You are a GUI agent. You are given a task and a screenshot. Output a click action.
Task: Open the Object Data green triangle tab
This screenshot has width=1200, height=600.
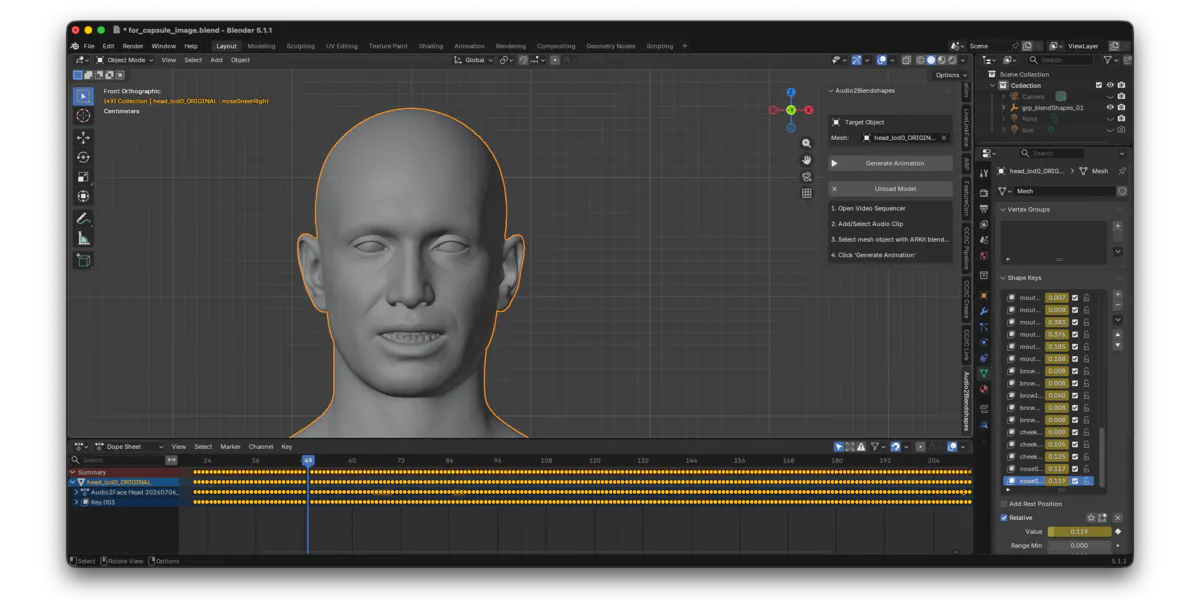984,373
